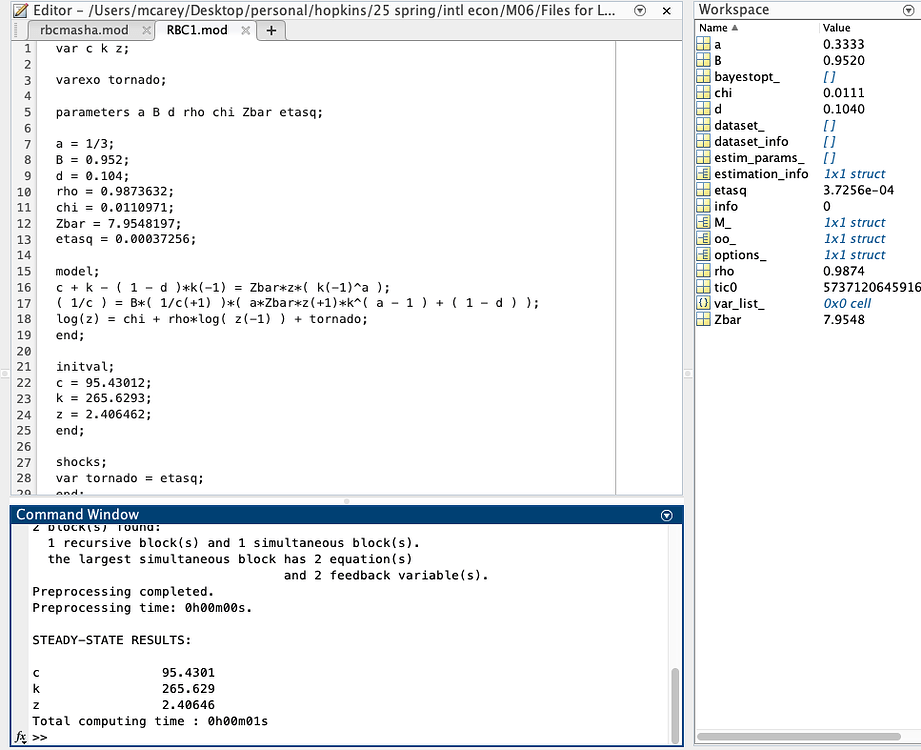The height and width of the screenshot is (750, 921).
Task: Click line number 15 in the editor gutter
Action: [x=23, y=271]
